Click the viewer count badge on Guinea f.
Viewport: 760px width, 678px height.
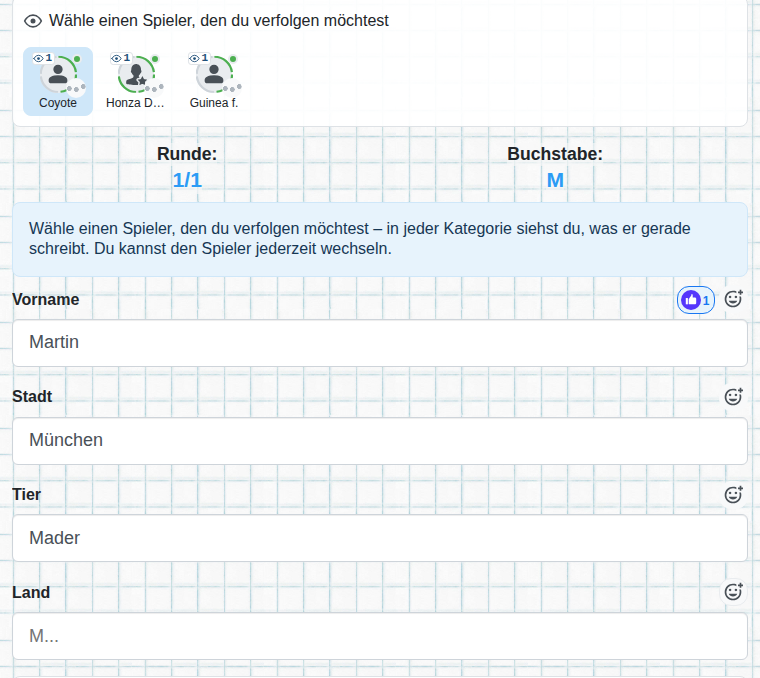tap(199, 58)
